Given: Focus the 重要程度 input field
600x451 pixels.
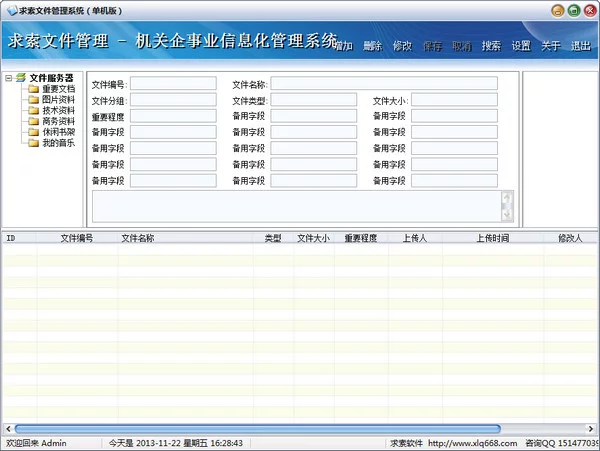Looking at the screenshot, I should pyautogui.click(x=173, y=116).
